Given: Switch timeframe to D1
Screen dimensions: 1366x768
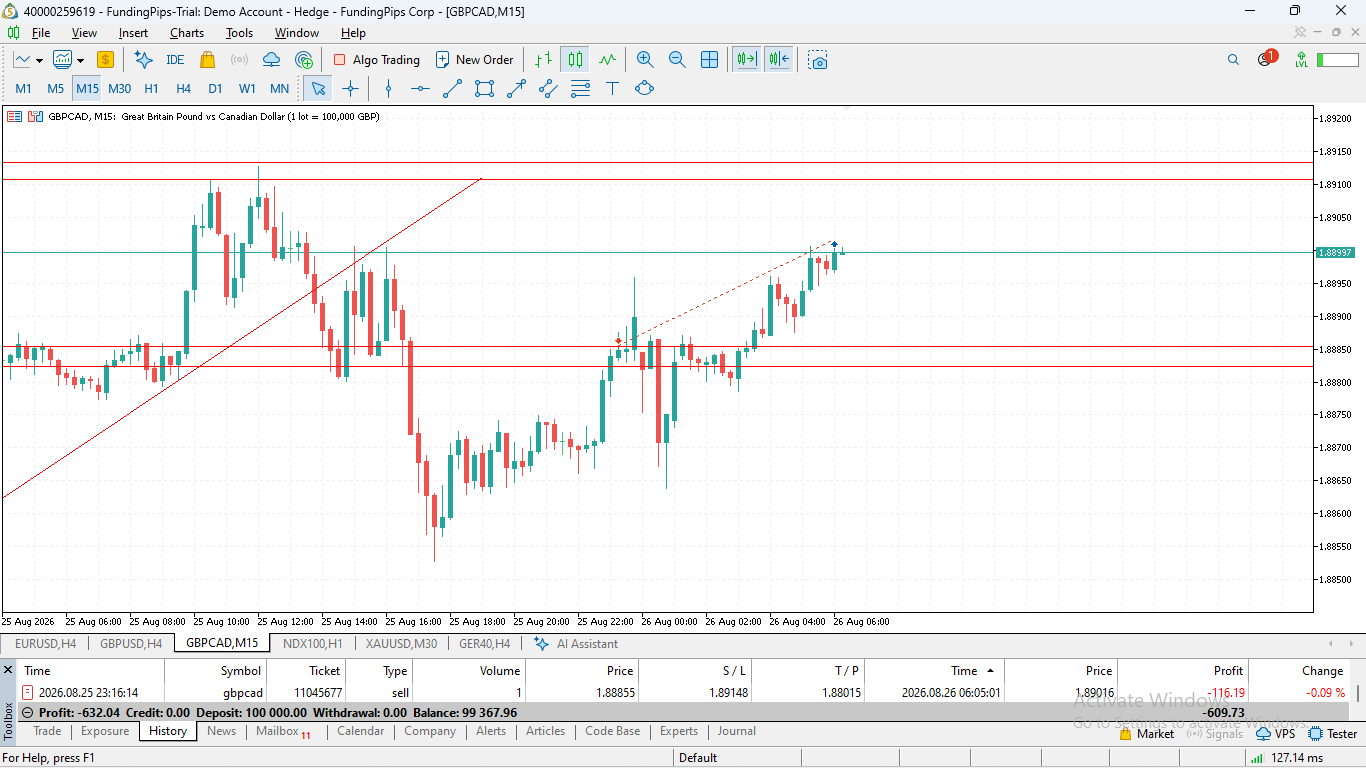Looking at the screenshot, I should click(x=215, y=88).
